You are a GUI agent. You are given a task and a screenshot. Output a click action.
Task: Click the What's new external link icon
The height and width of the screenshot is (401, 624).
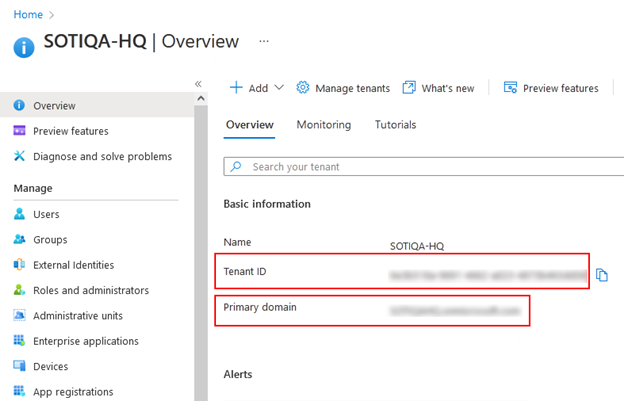(x=409, y=87)
